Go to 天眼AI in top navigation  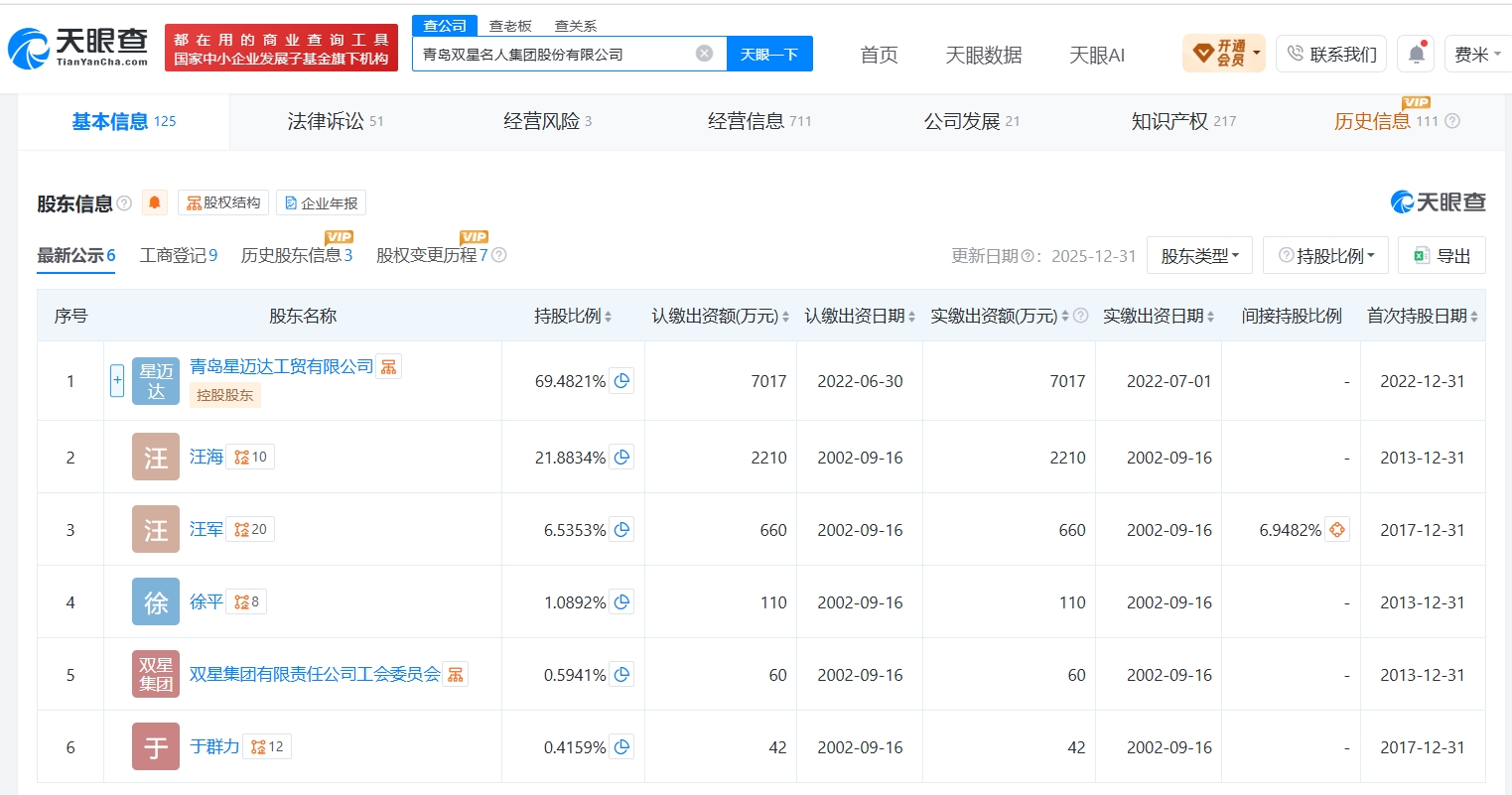[1097, 55]
